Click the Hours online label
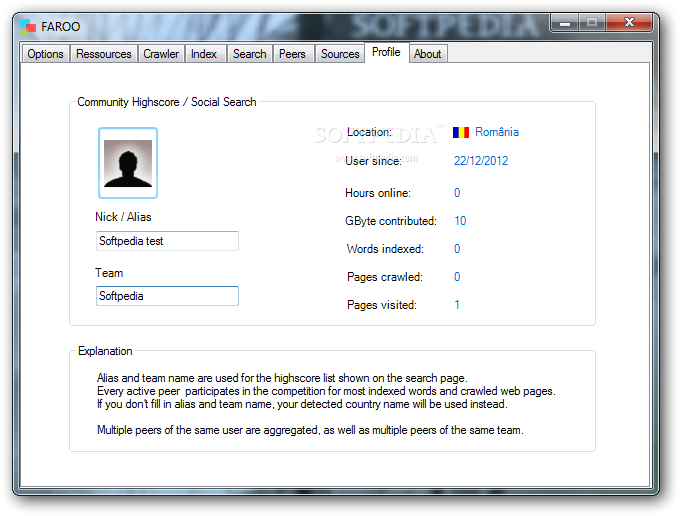The height and width of the screenshot is (516, 680). (378, 193)
